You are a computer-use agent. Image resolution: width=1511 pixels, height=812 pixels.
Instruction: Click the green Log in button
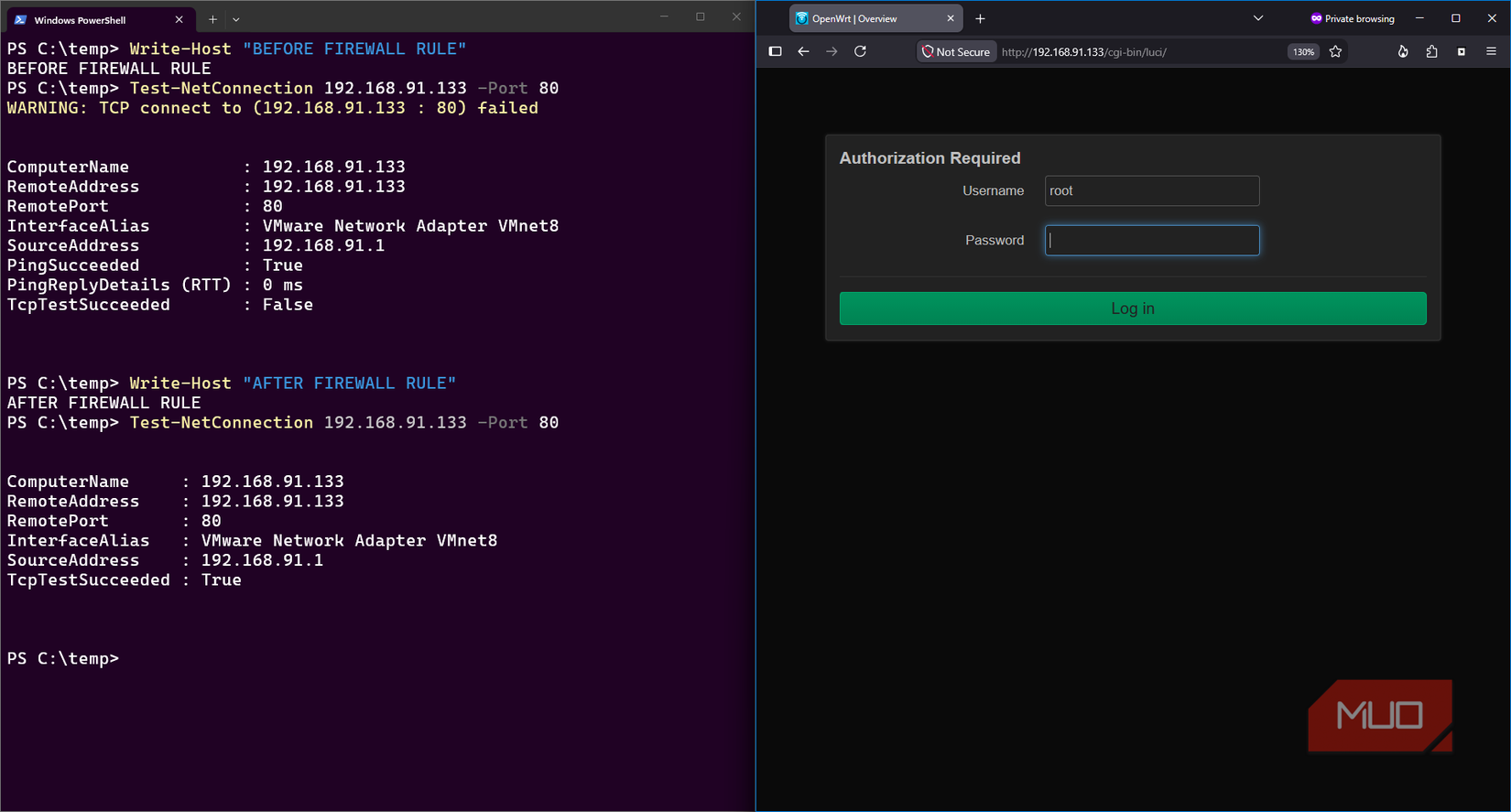[1133, 309]
